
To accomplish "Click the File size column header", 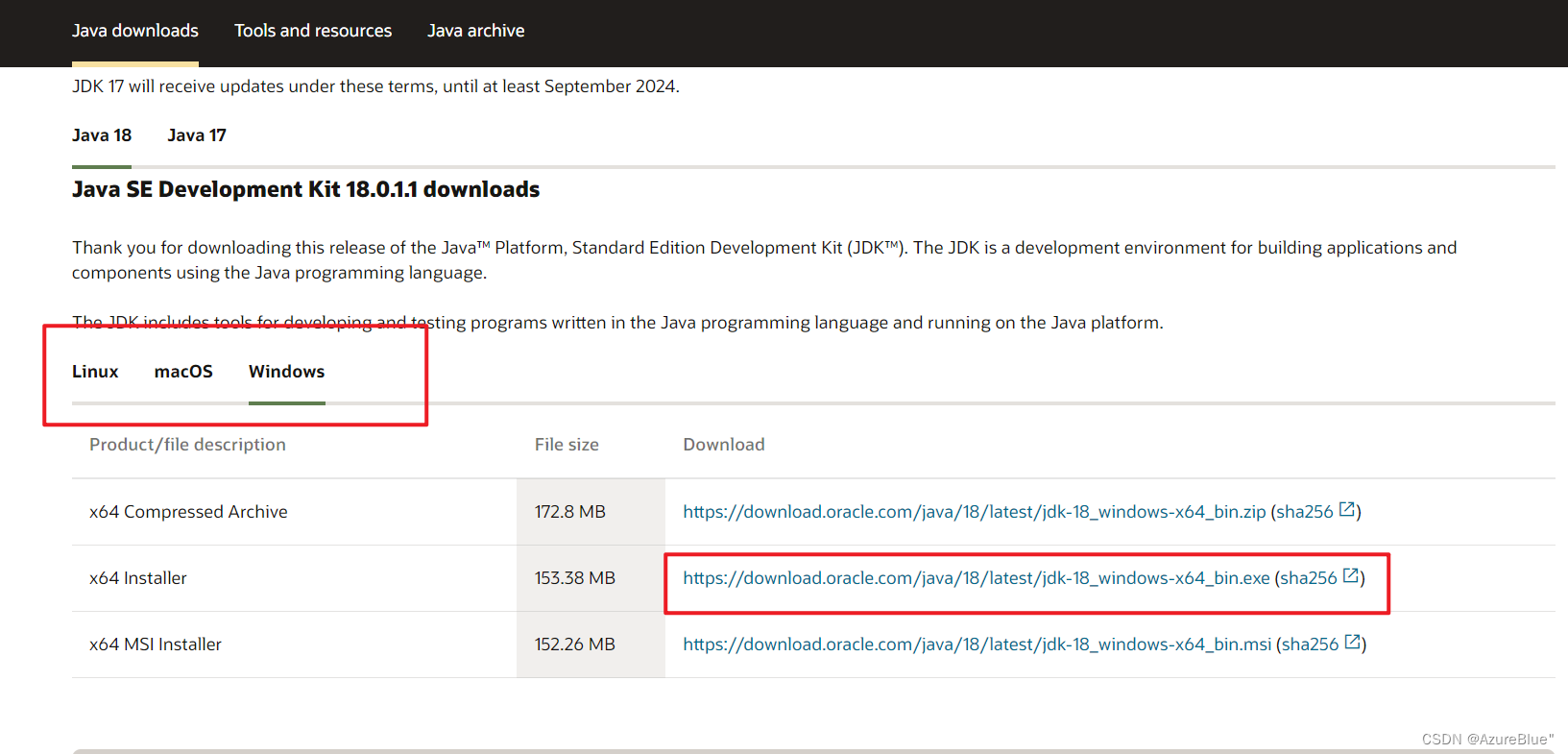I will (567, 445).
